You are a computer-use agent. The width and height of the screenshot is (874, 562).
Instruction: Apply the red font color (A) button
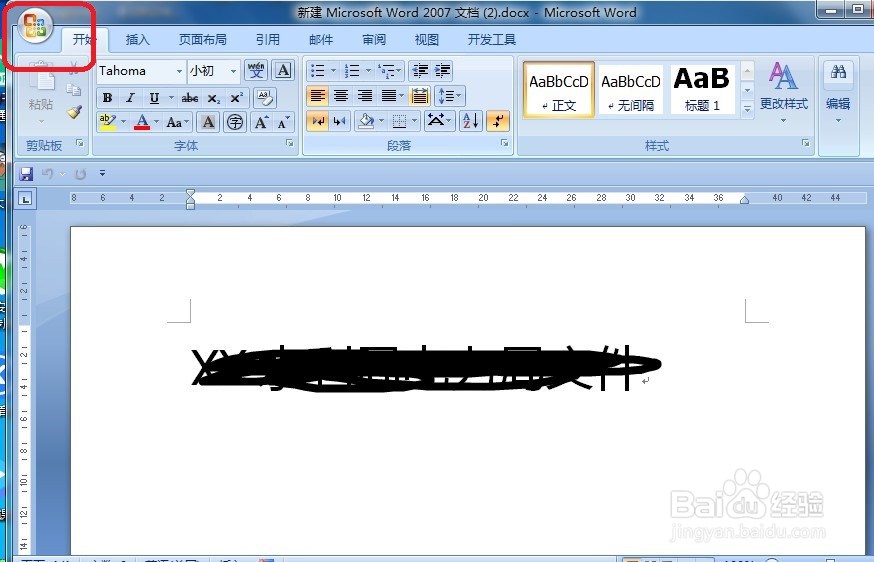(142, 122)
